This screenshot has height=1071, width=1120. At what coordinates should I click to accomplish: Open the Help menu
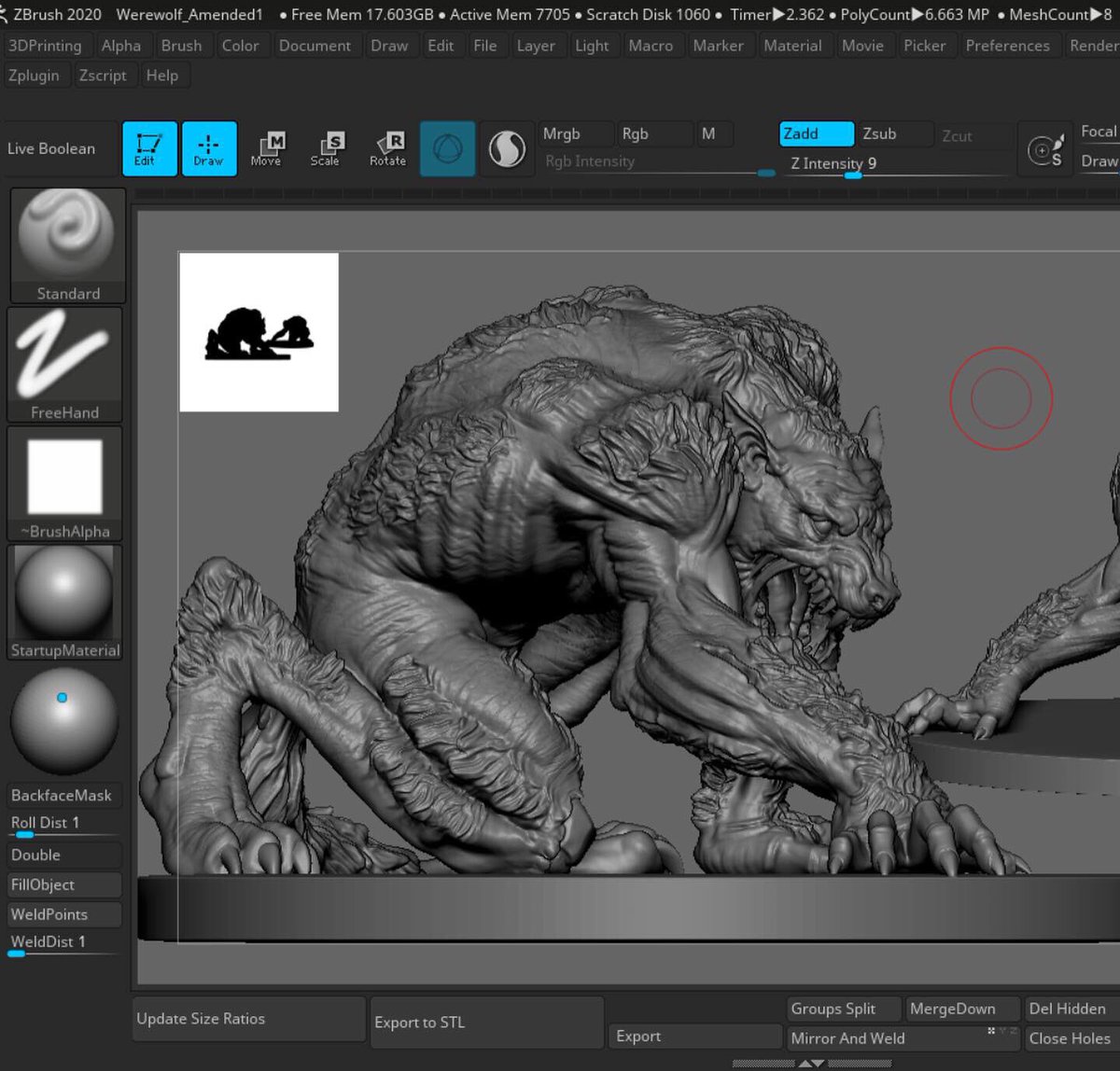point(162,76)
